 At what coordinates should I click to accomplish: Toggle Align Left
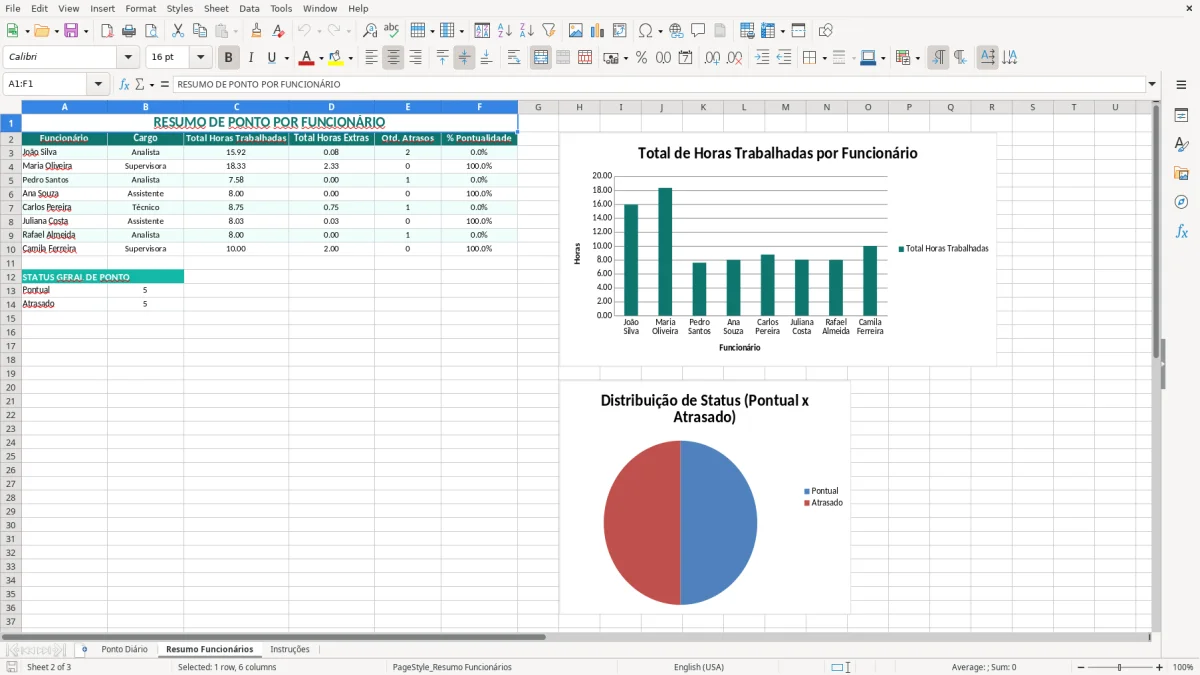point(371,58)
